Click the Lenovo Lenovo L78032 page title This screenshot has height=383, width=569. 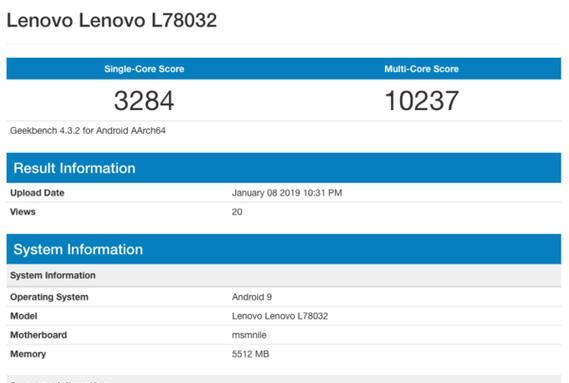click(112, 20)
